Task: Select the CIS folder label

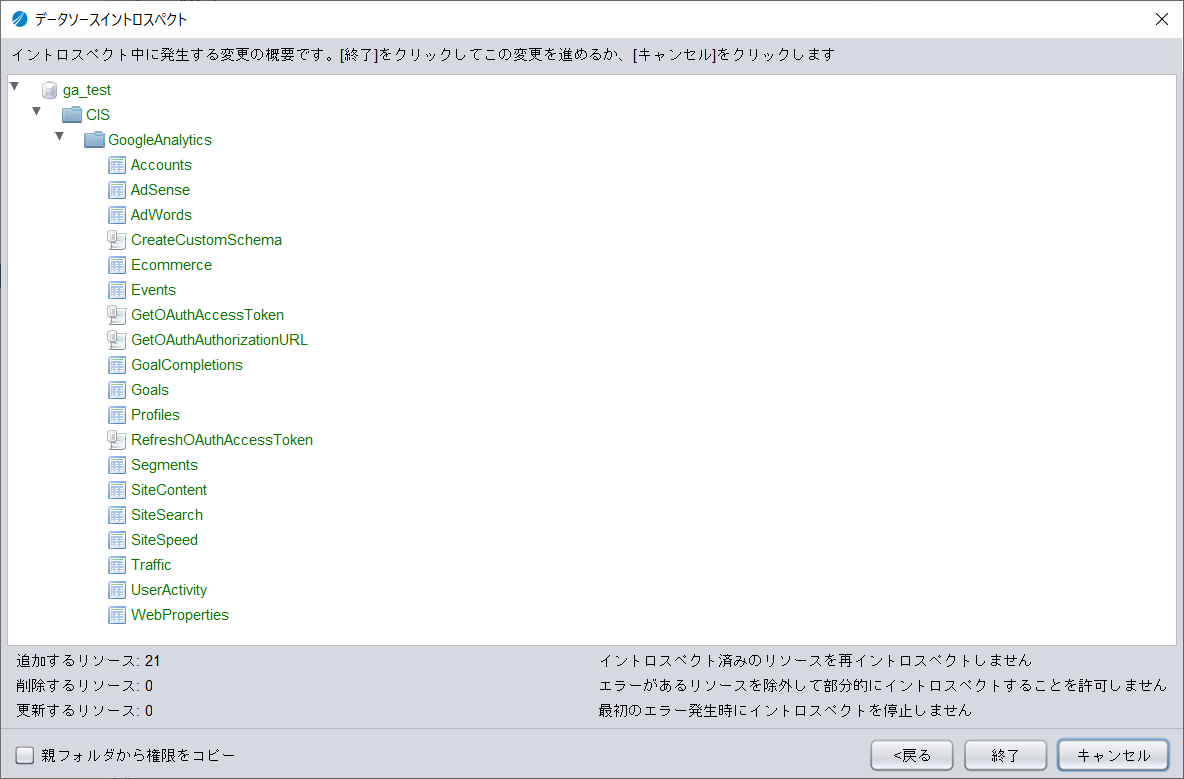Action: [97, 115]
